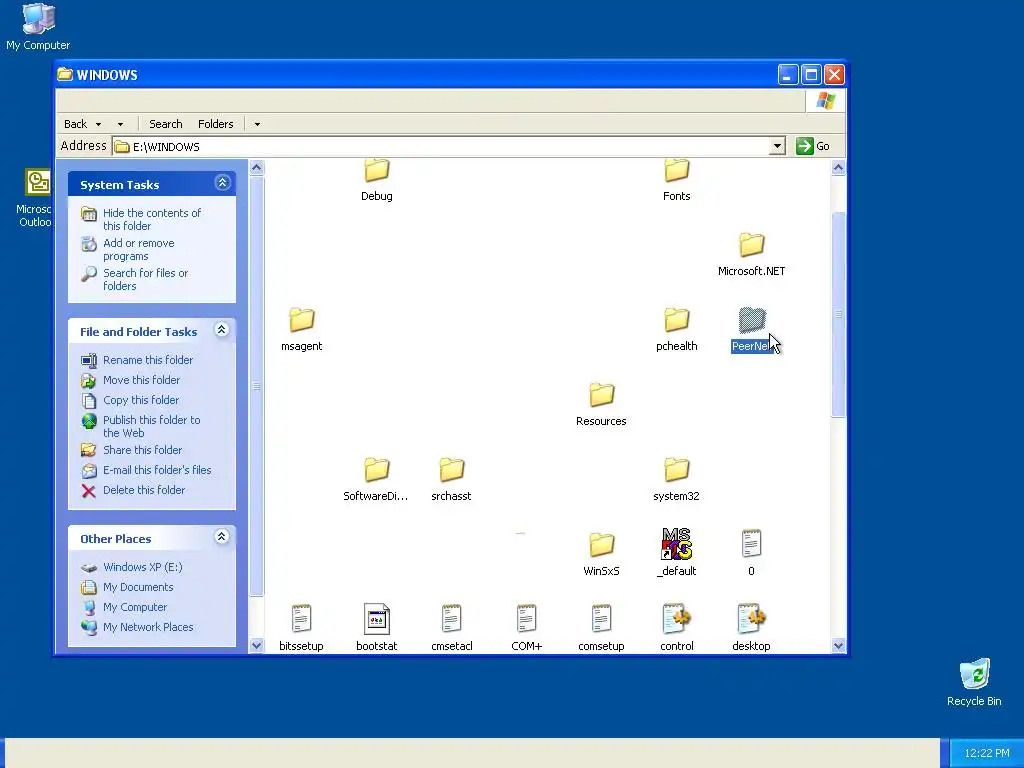Open the Recycle Bin desktop icon

pyautogui.click(x=974, y=682)
